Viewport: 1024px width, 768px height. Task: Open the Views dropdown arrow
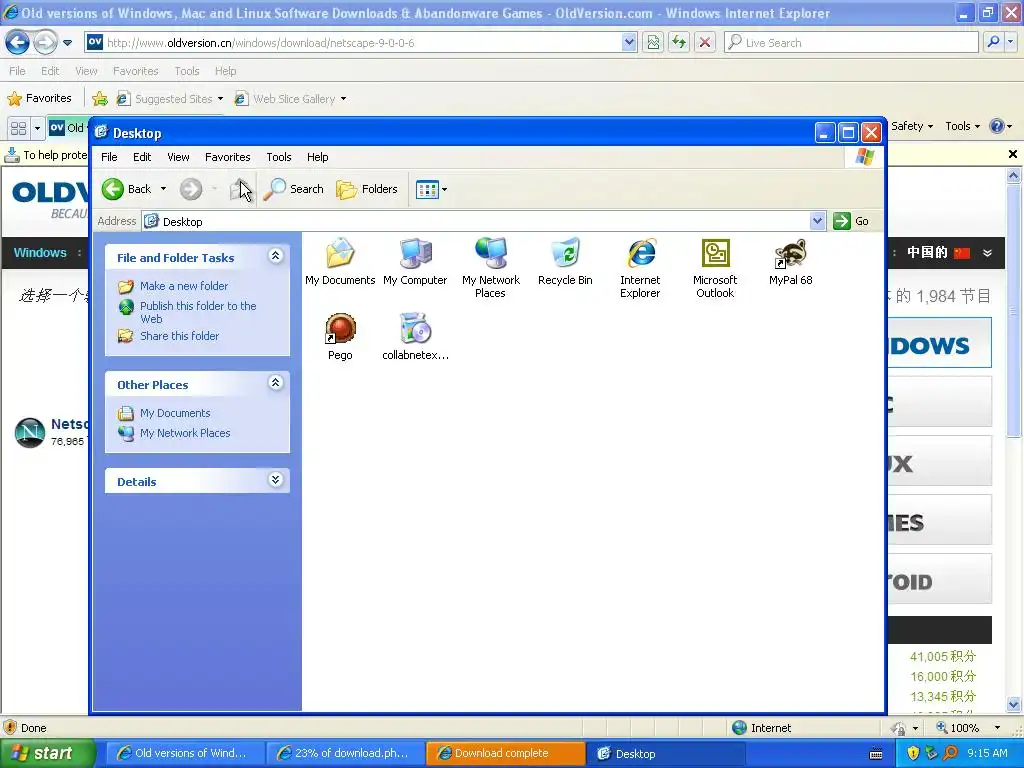(445, 189)
